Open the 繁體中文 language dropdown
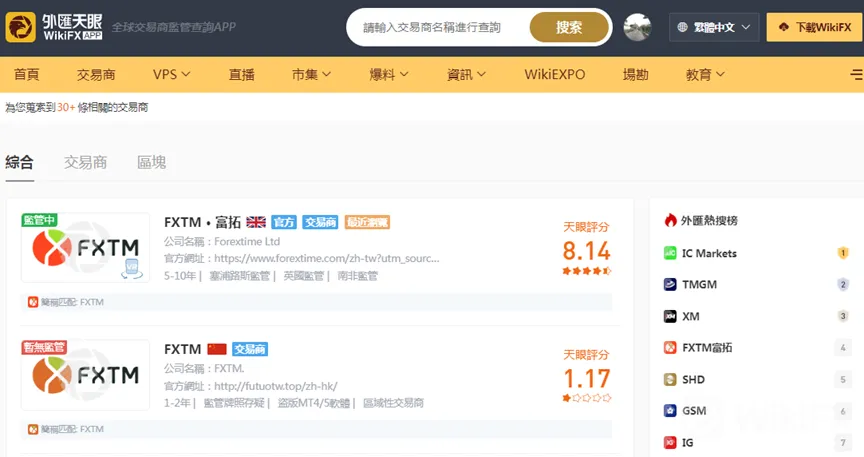864x457 pixels. pos(714,27)
